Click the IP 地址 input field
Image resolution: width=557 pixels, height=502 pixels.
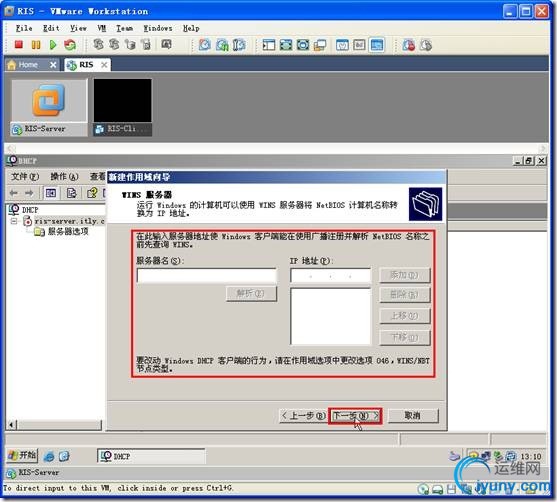330,275
